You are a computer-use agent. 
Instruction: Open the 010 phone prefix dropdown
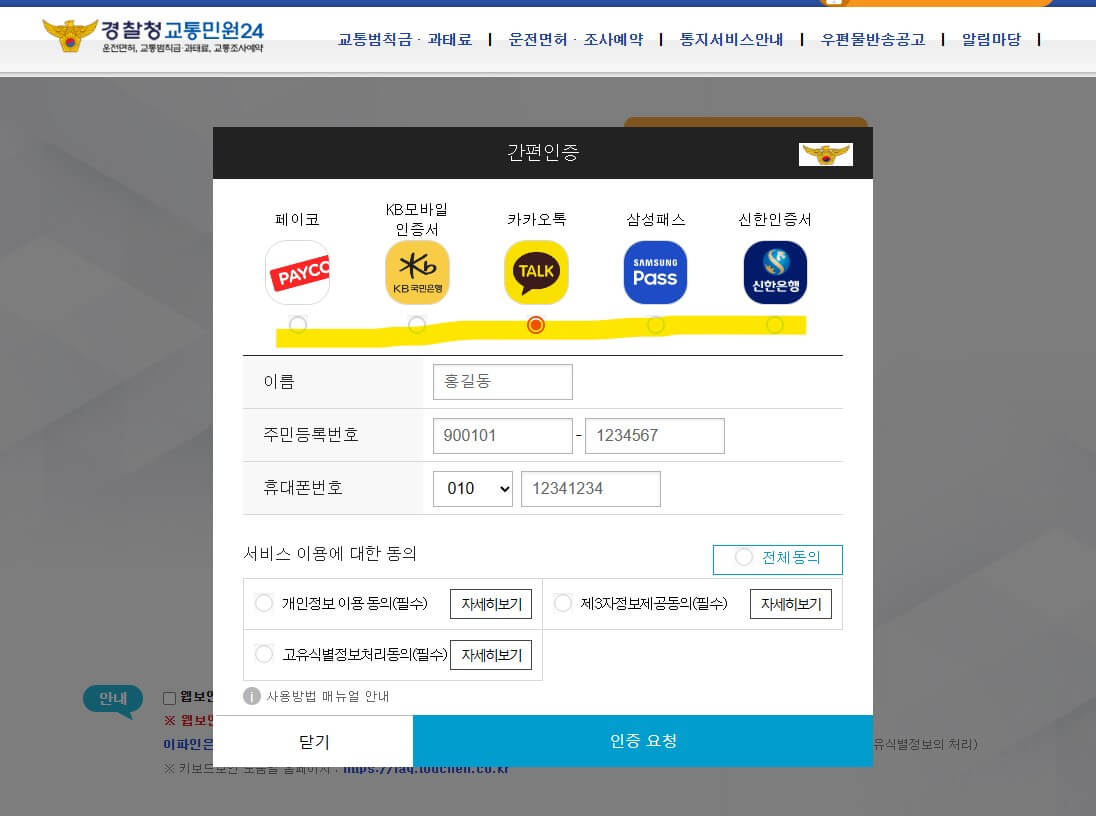point(473,488)
